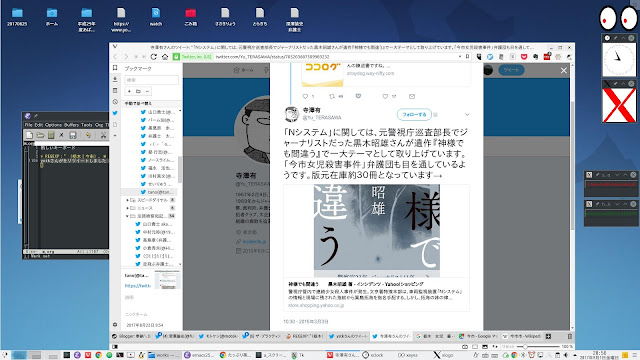Open the Twitter web panel in sidebar
Viewport: 640px width, 360px height.
[115, 113]
